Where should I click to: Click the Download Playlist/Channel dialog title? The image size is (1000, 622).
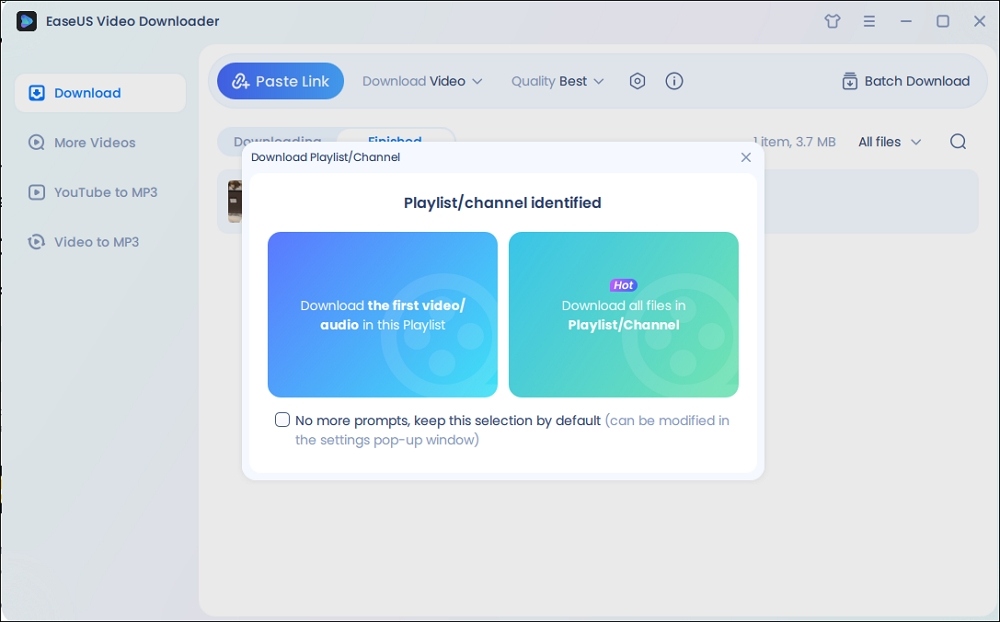[x=325, y=157]
